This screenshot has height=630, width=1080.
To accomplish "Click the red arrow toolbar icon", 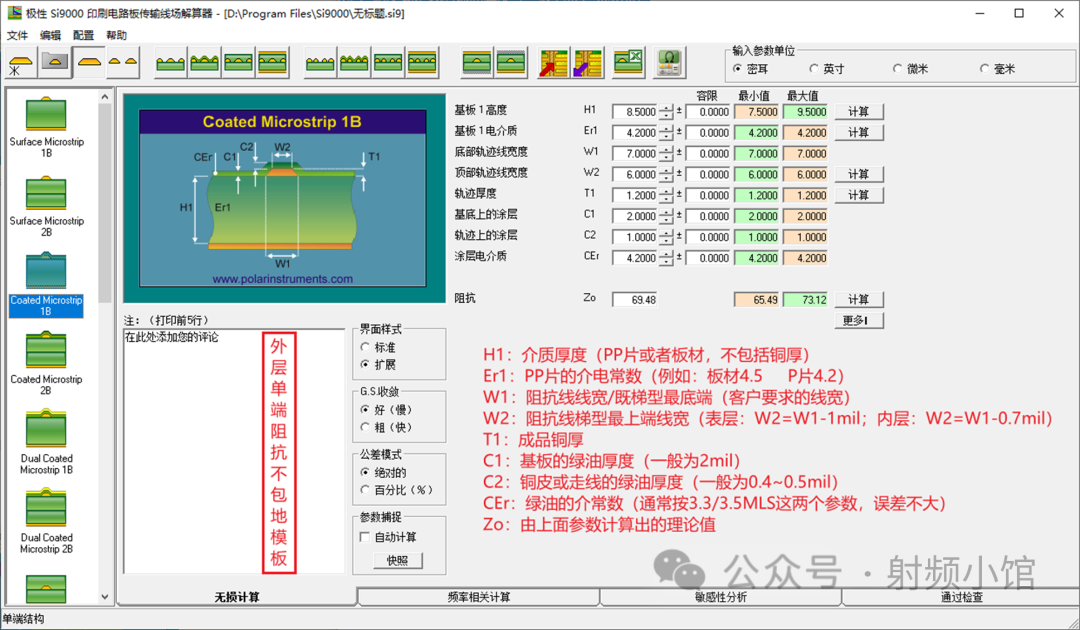I will pyautogui.click(x=553, y=63).
